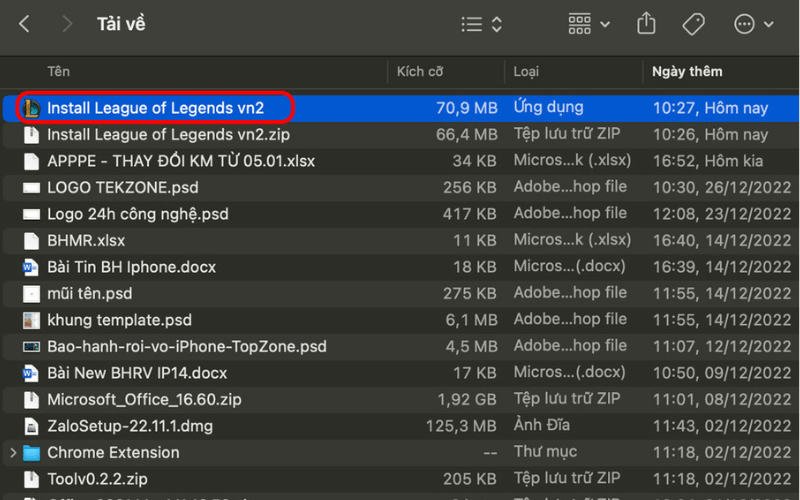Click the Microsoft_Office zip file icon
Screen dimensions: 800x500
pyautogui.click(x=31, y=400)
